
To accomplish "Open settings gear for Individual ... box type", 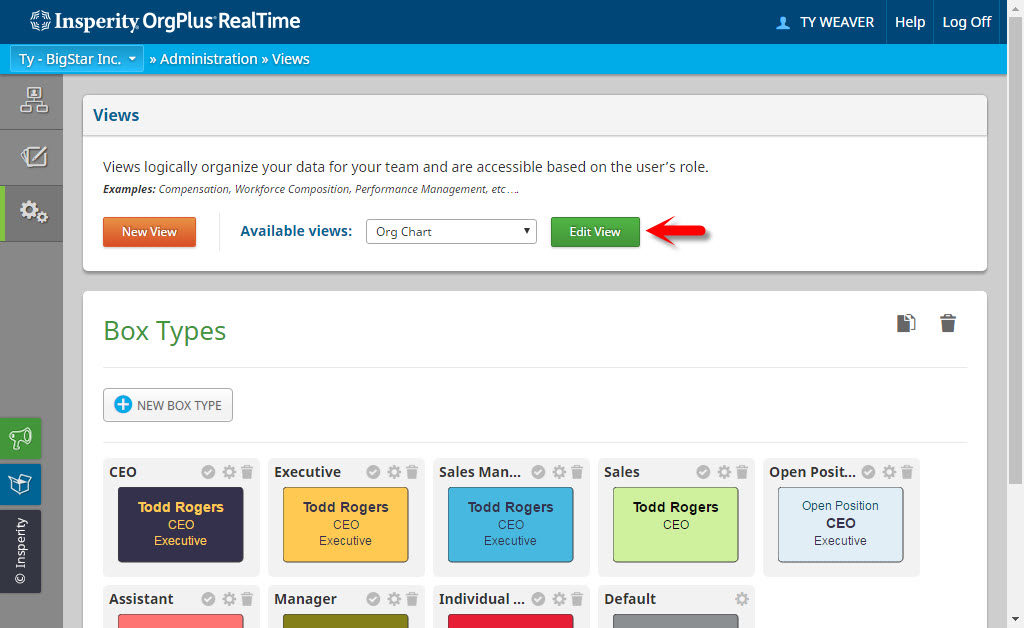I will tap(559, 599).
